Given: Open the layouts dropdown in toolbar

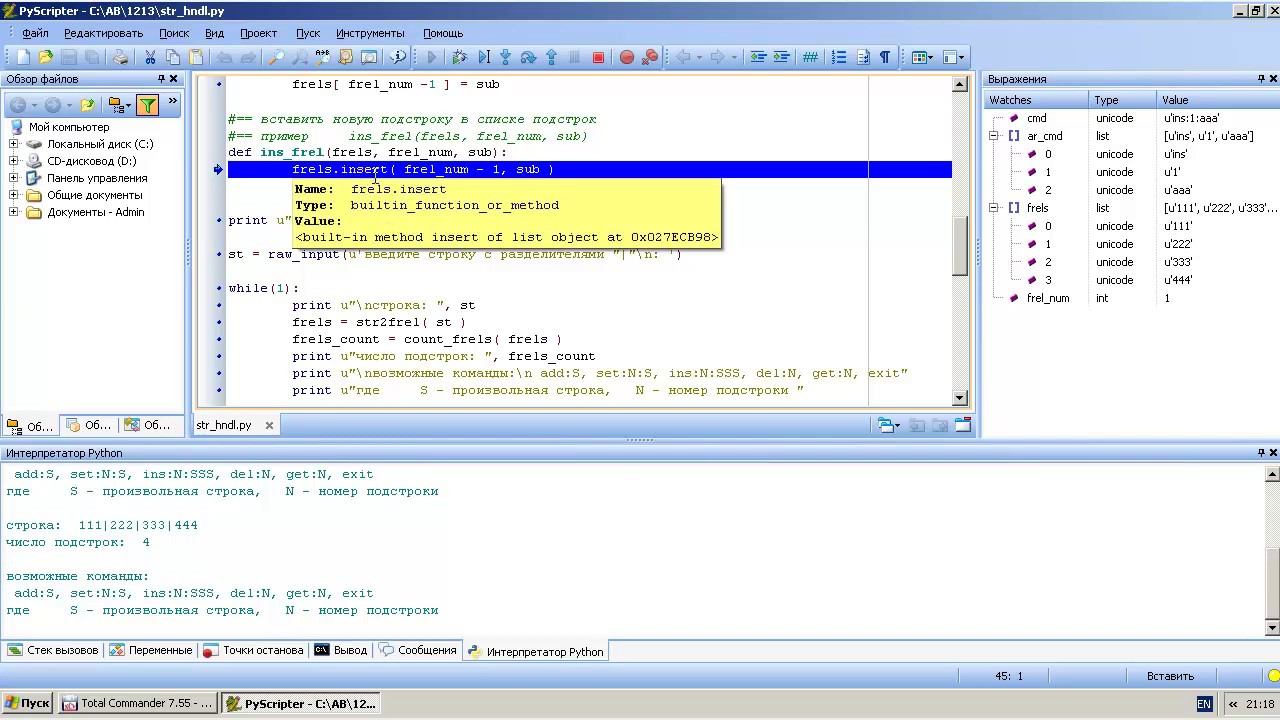Looking at the screenshot, I should pos(924,57).
